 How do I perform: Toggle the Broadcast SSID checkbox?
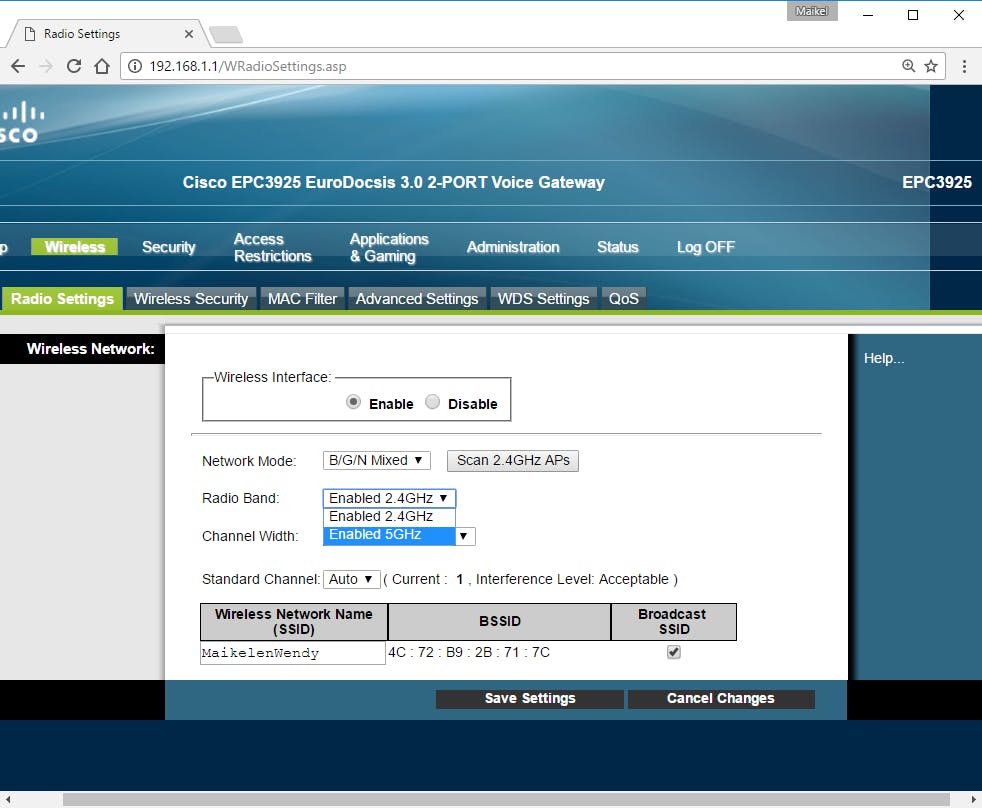click(674, 652)
